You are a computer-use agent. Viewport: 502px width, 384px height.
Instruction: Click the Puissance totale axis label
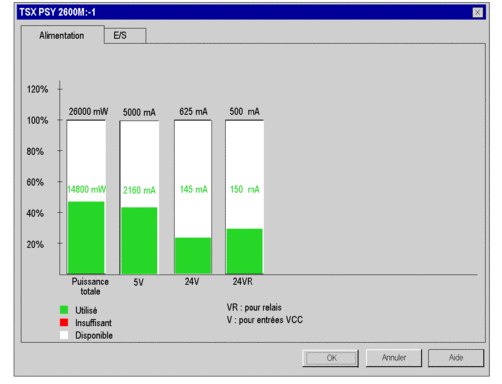(x=90, y=286)
